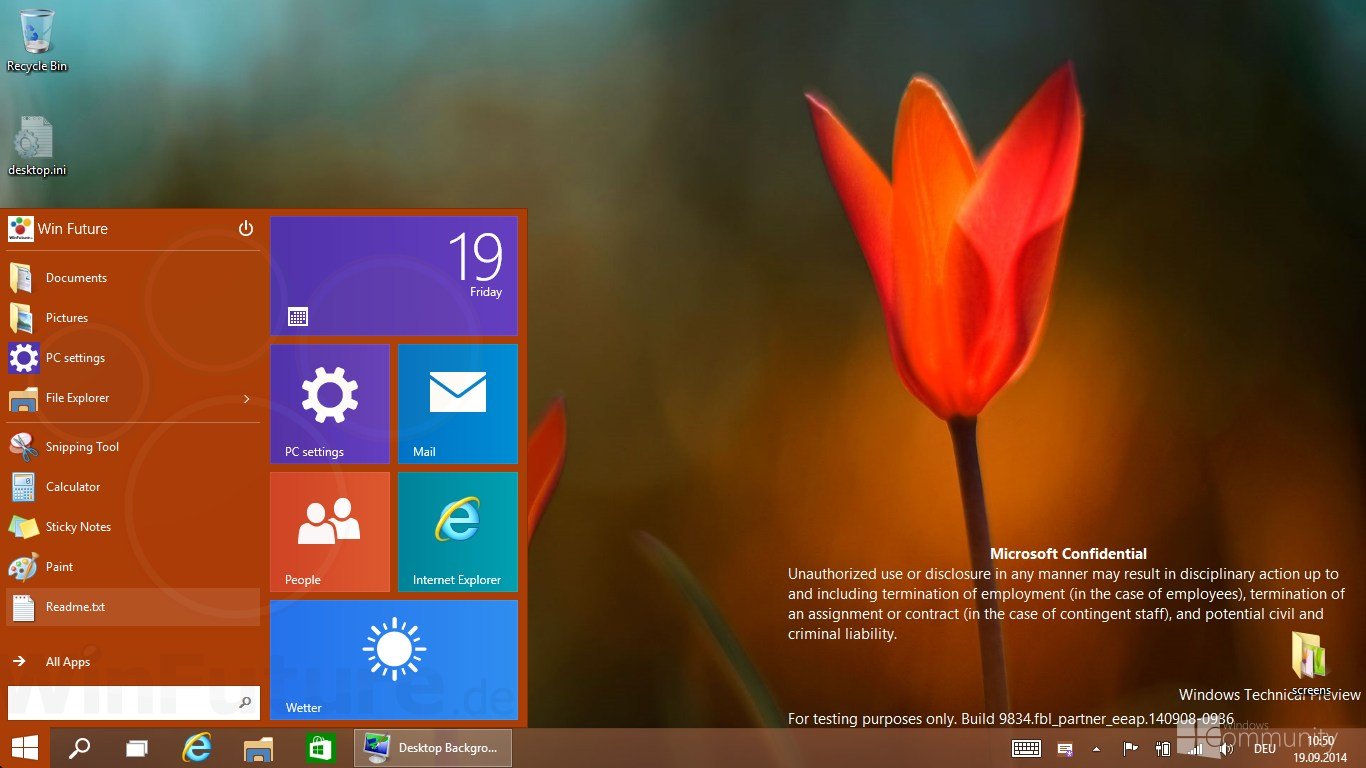1366x768 pixels.
Task: Change the DEU input language
Action: (x=1264, y=749)
